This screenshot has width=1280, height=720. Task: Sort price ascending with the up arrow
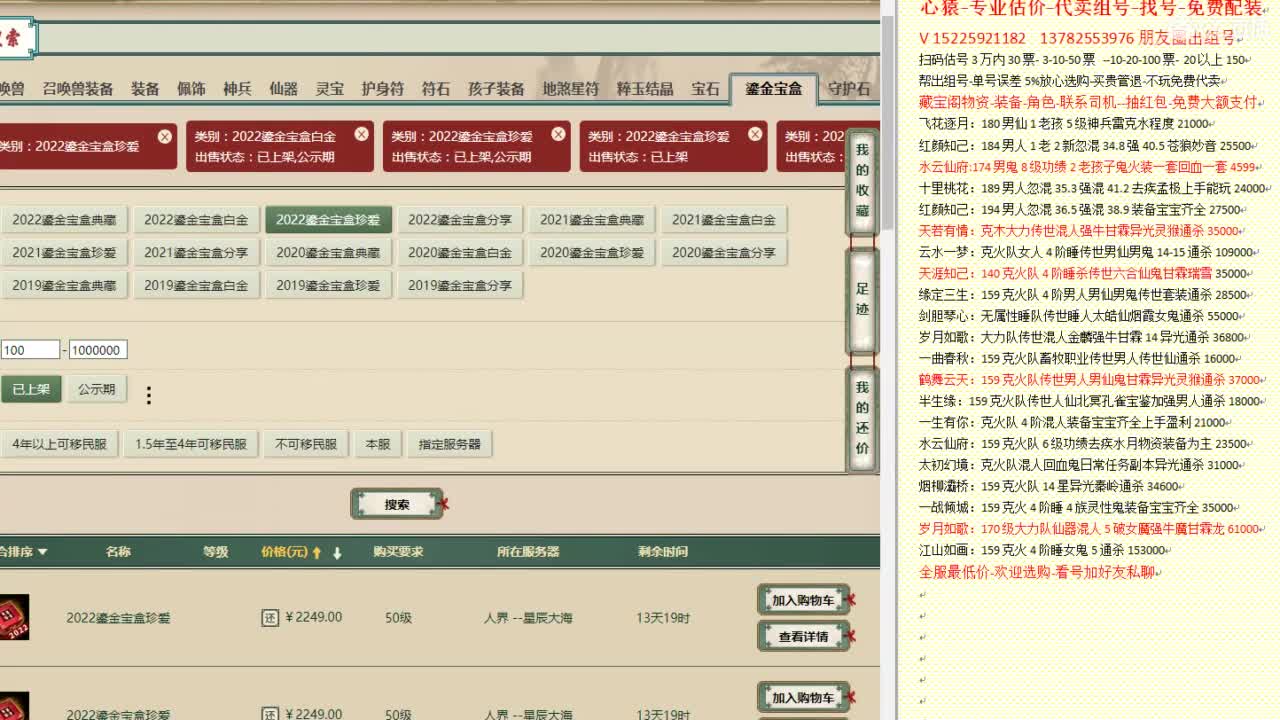click(317, 552)
